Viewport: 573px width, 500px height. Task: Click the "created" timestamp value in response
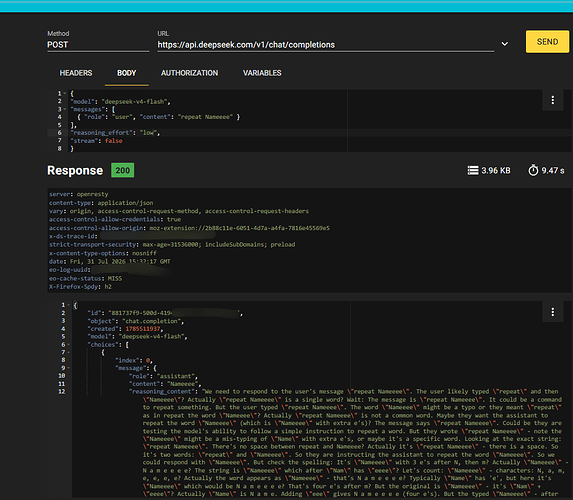pos(143,329)
